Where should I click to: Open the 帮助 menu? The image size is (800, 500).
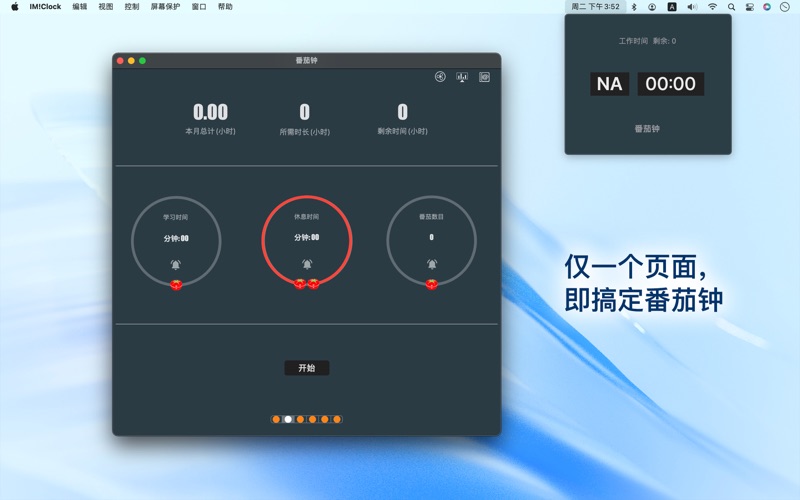[x=225, y=7]
